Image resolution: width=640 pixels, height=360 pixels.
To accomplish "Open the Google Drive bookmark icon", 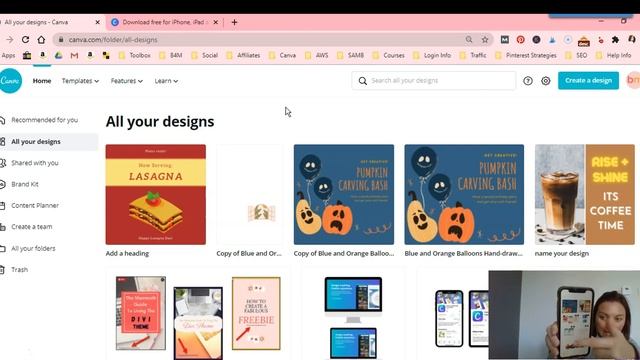I will tap(58, 55).
